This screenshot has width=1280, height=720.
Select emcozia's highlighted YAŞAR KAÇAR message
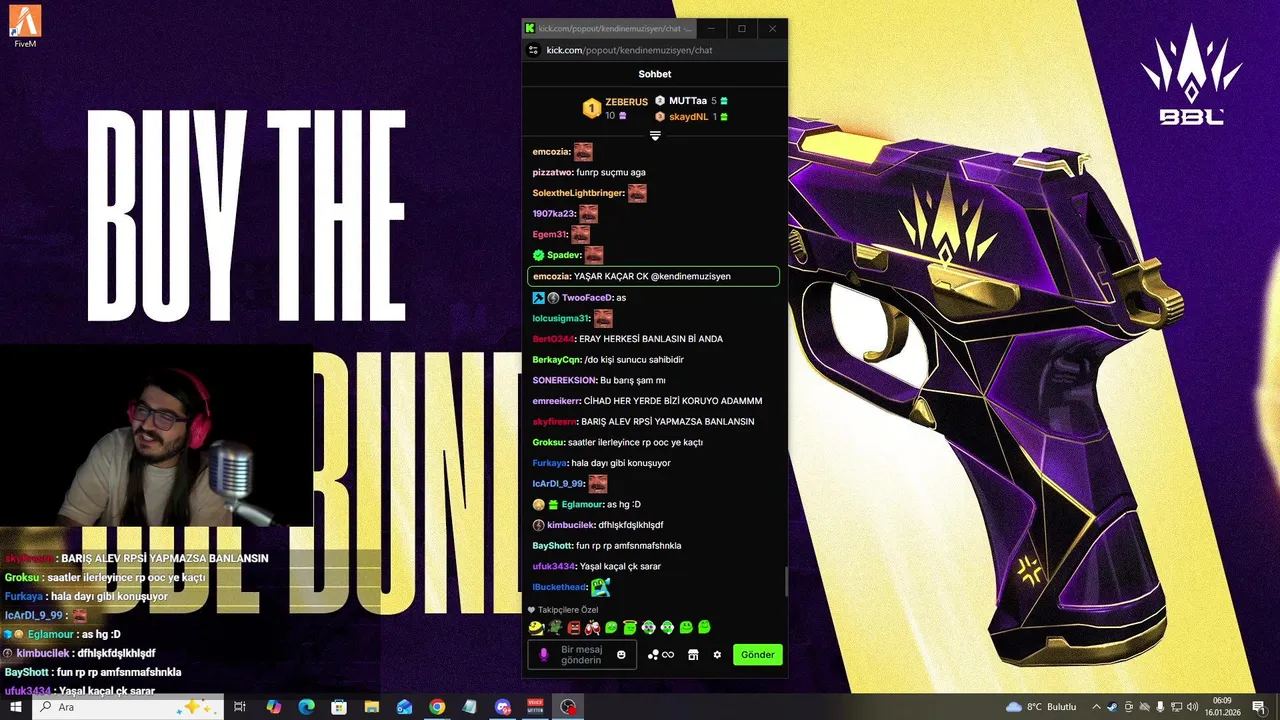coord(653,276)
